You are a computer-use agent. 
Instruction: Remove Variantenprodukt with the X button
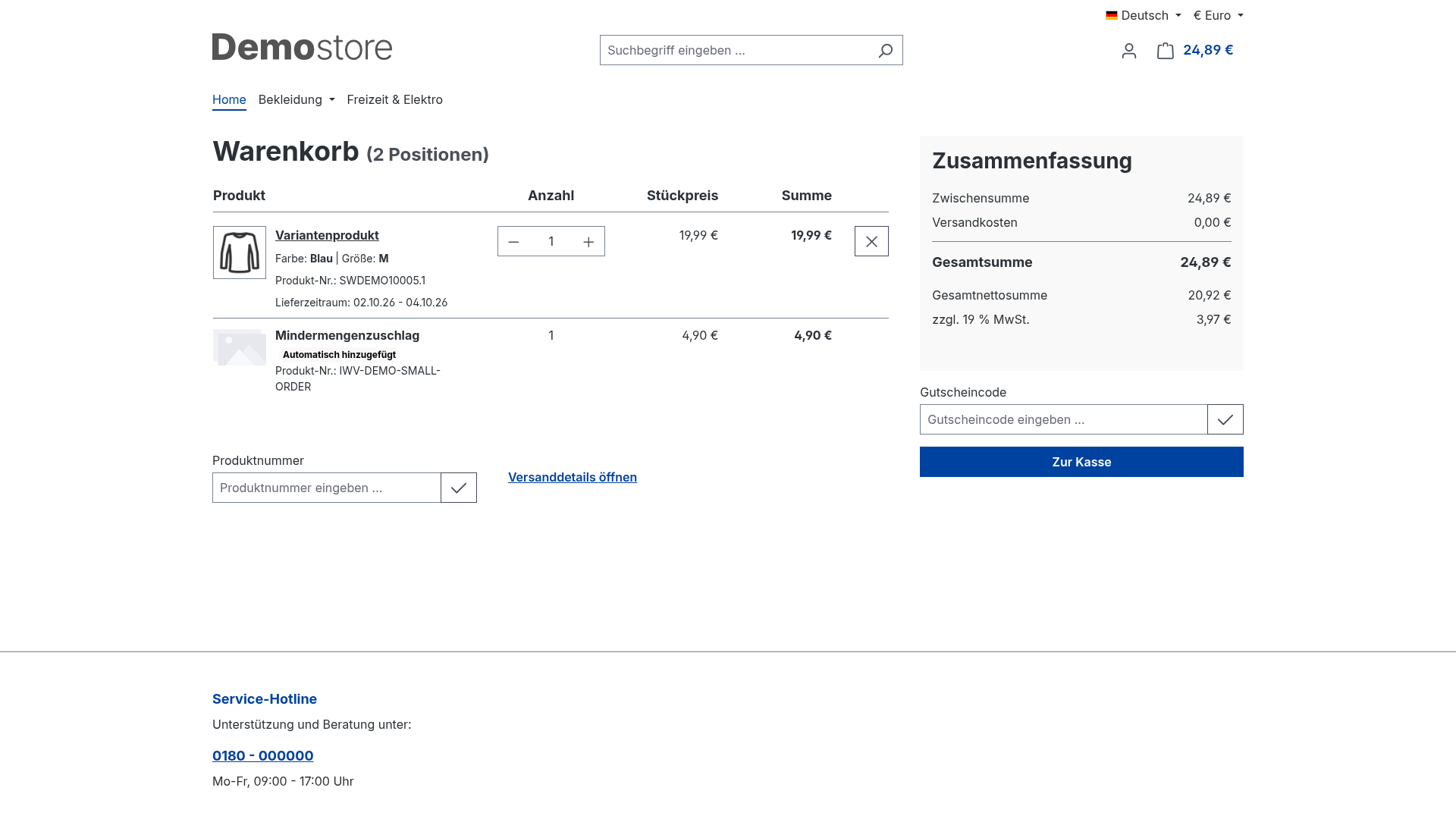pyautogui.click(x=871, y=241)
